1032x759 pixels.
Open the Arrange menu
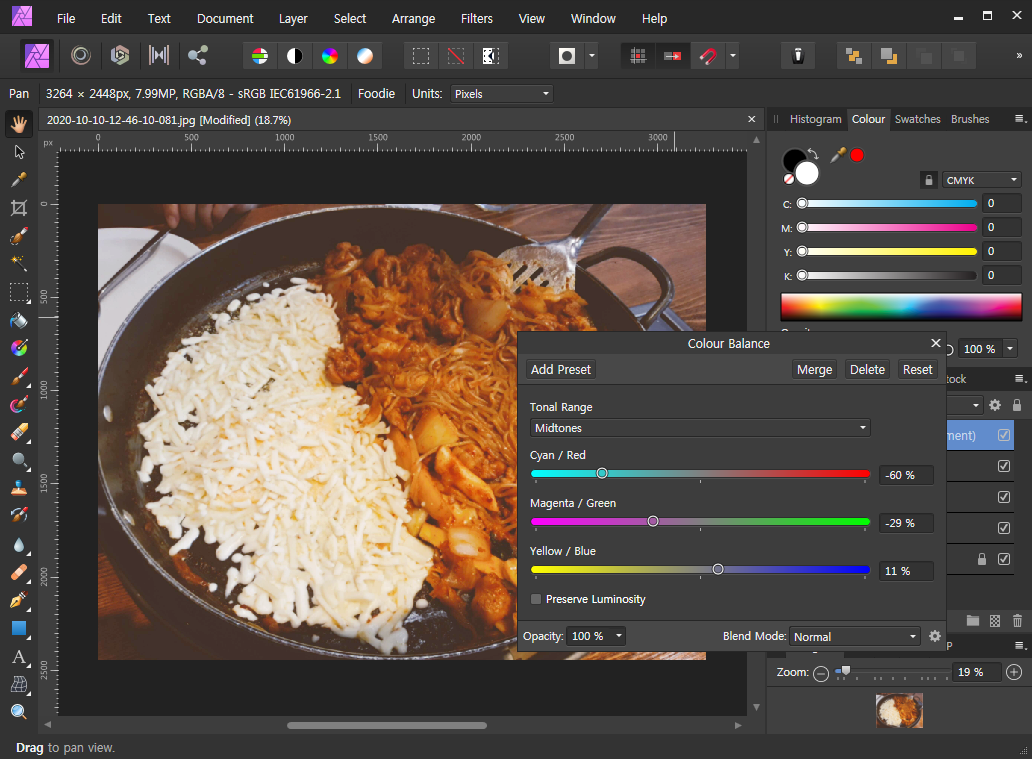[413, 18]
